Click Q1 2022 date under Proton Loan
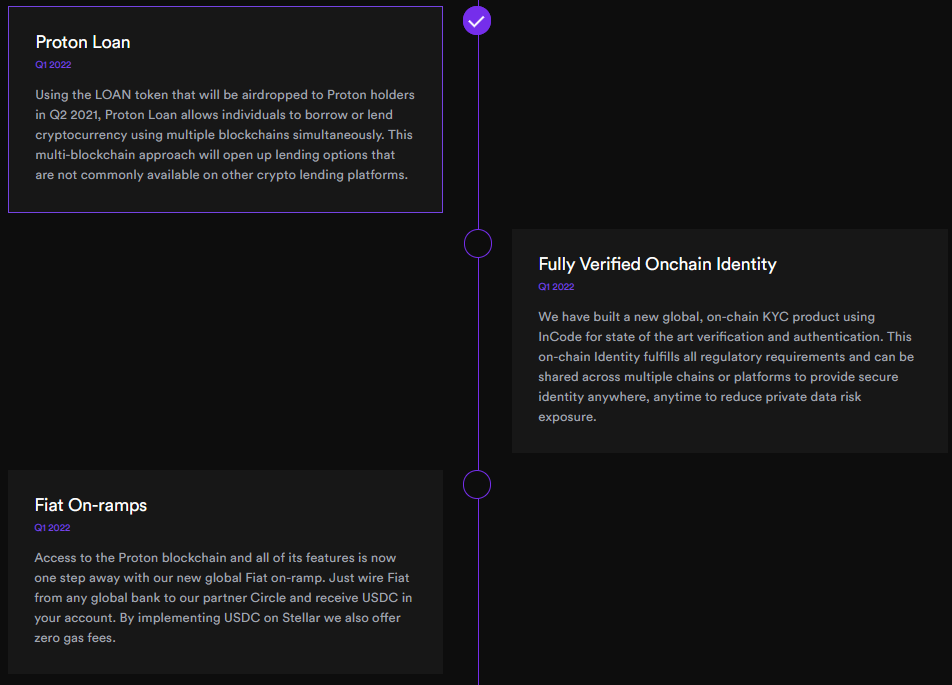952x685 pixels. [x=53, y=64]
